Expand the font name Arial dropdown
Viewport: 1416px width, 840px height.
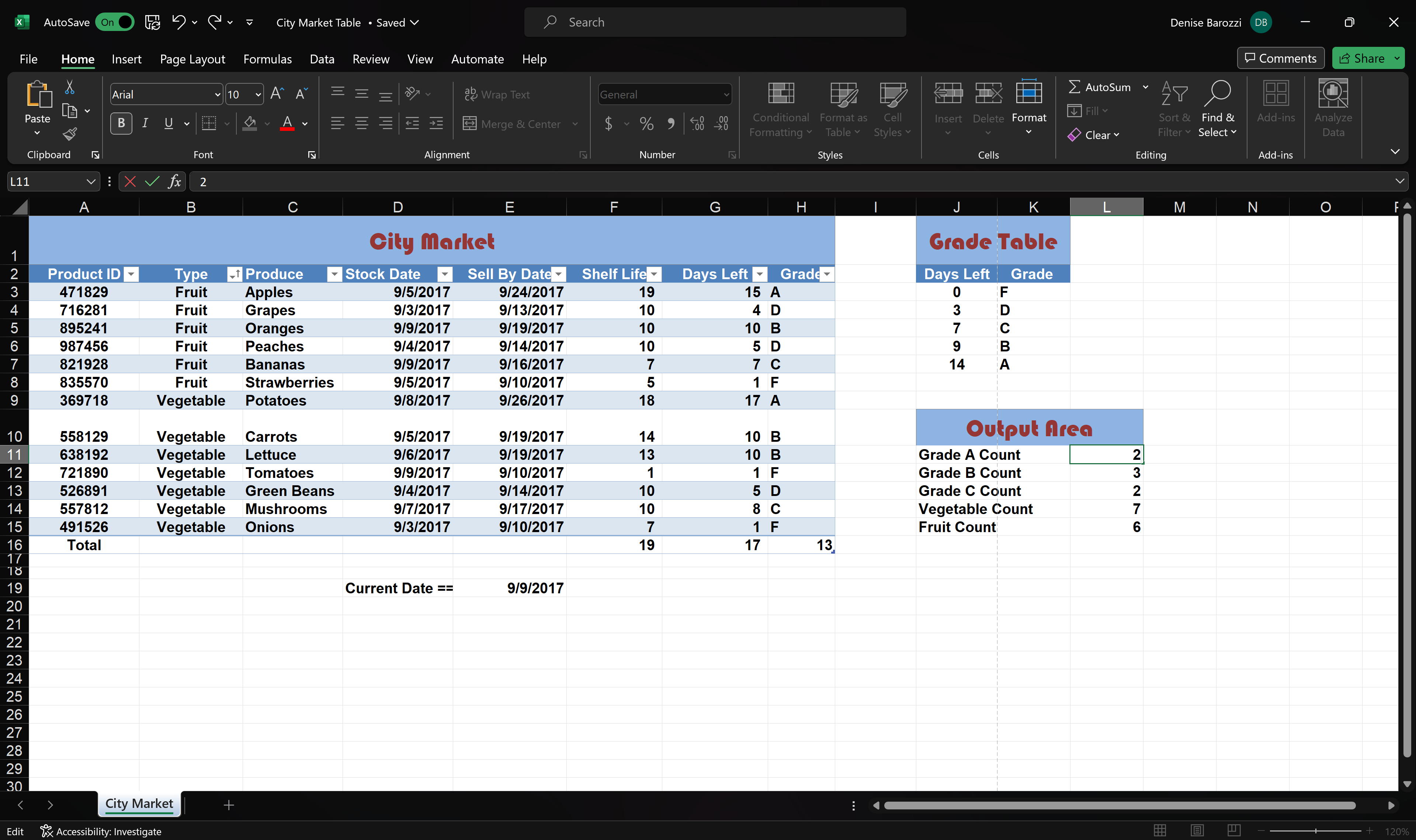tap(217, 94)
